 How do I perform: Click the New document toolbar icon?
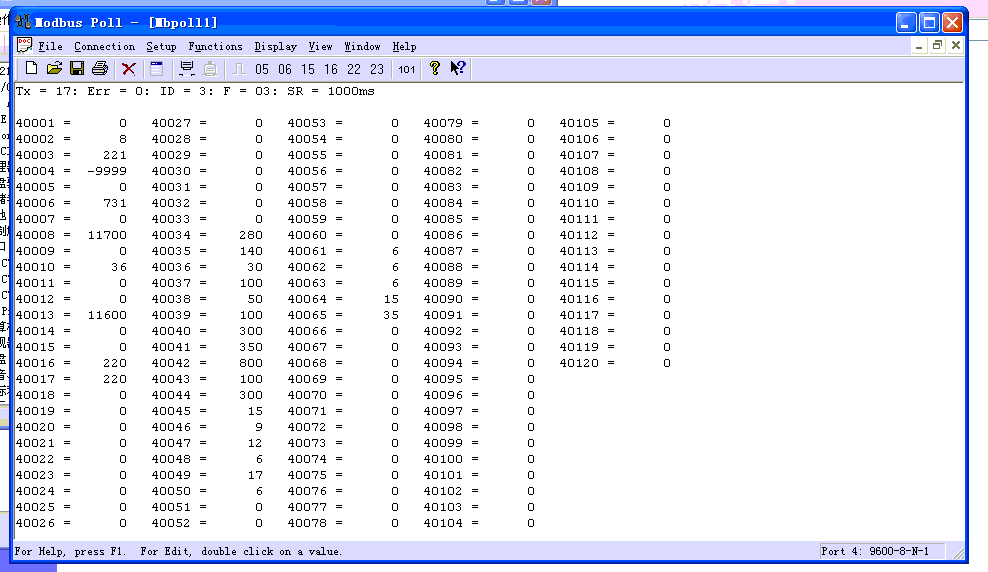31,69
